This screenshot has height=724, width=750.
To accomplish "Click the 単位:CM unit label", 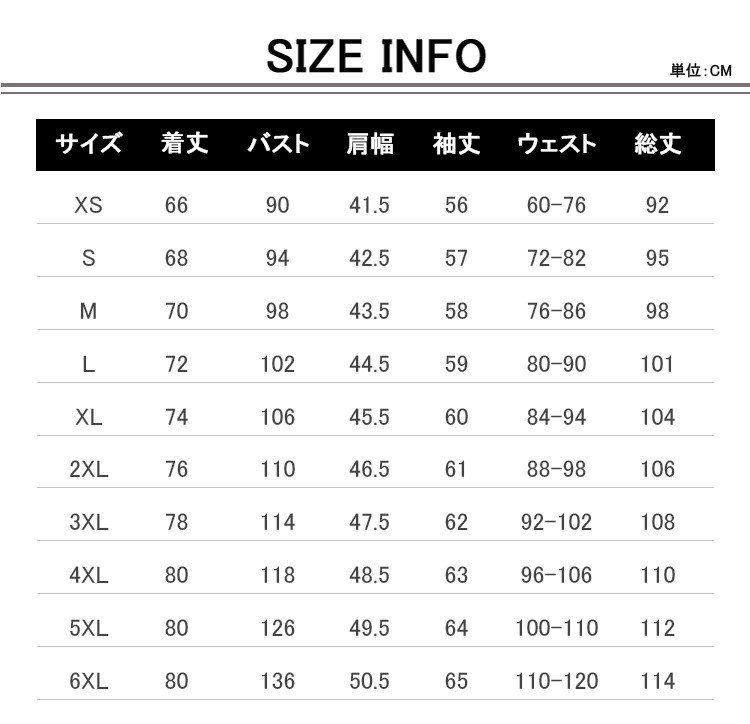I will [x=700, y=71].
